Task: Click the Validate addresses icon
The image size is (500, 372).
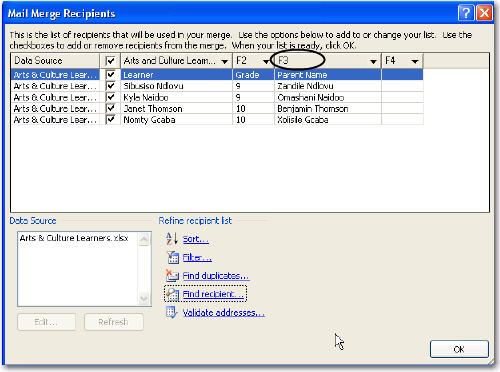Action: (172, 313)
